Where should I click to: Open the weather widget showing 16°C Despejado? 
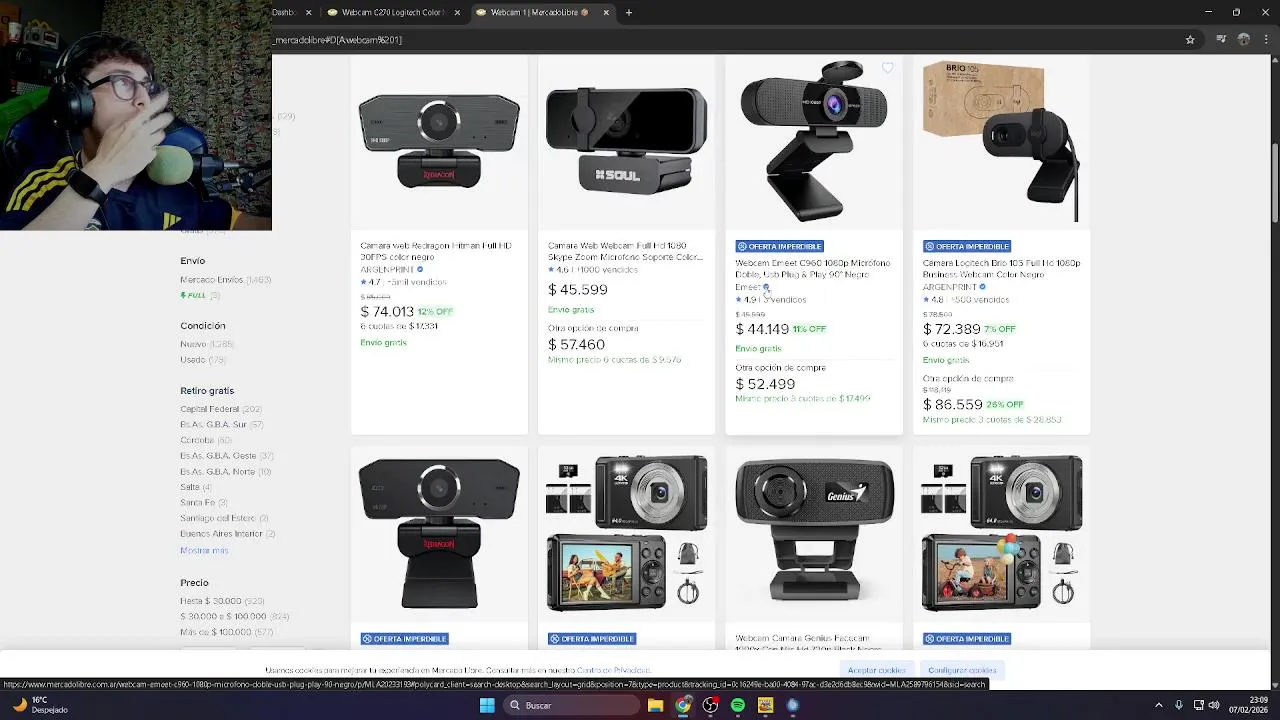pos(40,705)
